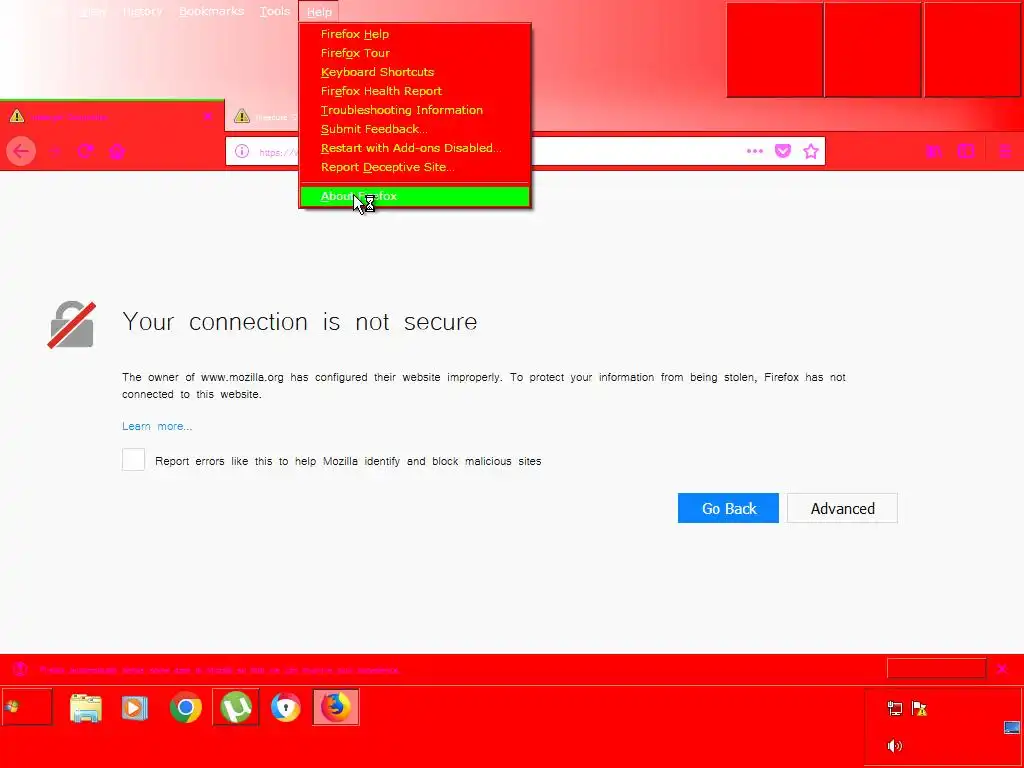Click the show desktop tray icon
The height and width of the screenshot is (768, 1024).
tap(1012, 728)
